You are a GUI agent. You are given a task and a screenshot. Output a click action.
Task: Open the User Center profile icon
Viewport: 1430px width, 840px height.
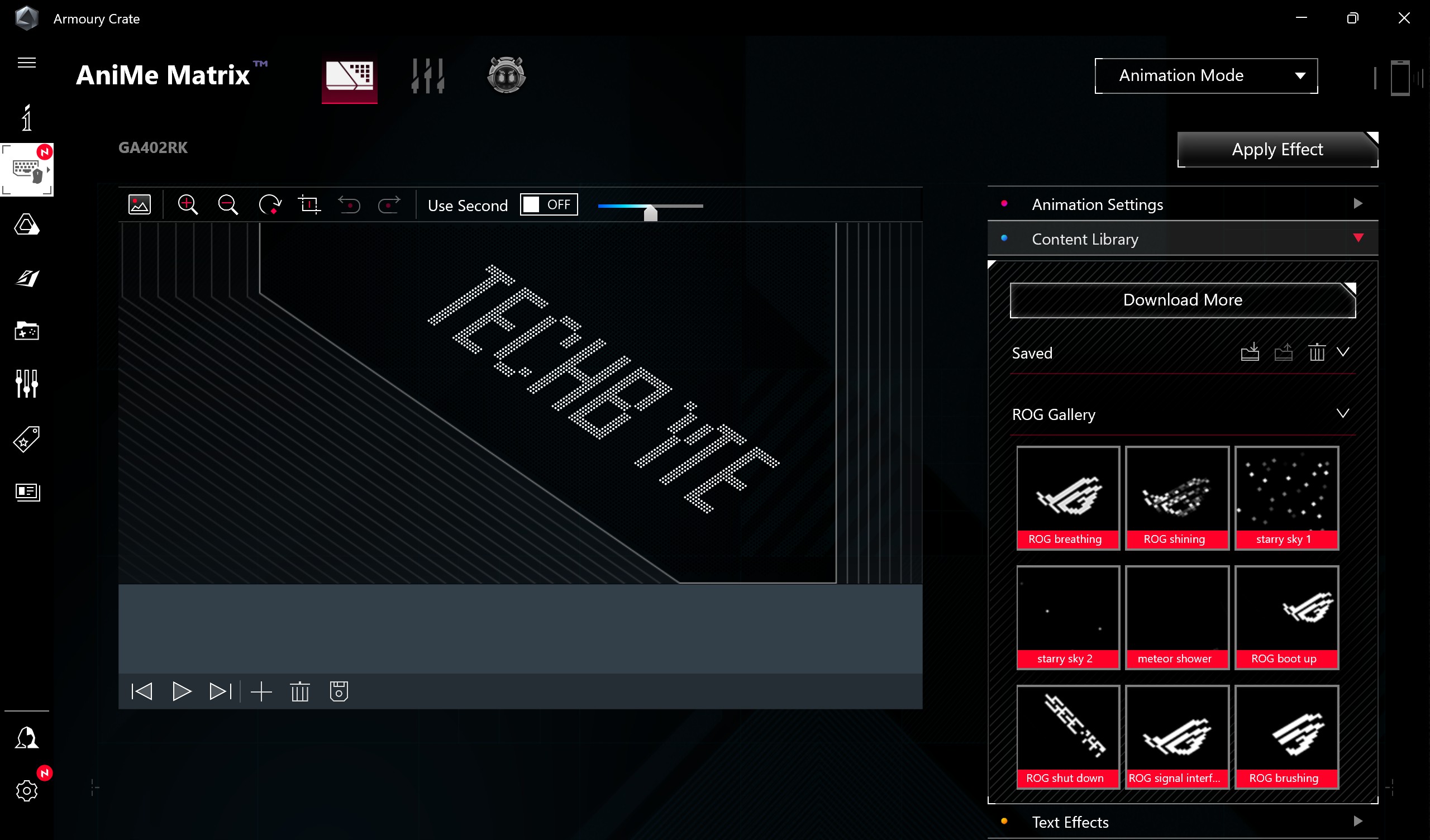(x=27, y=738)
